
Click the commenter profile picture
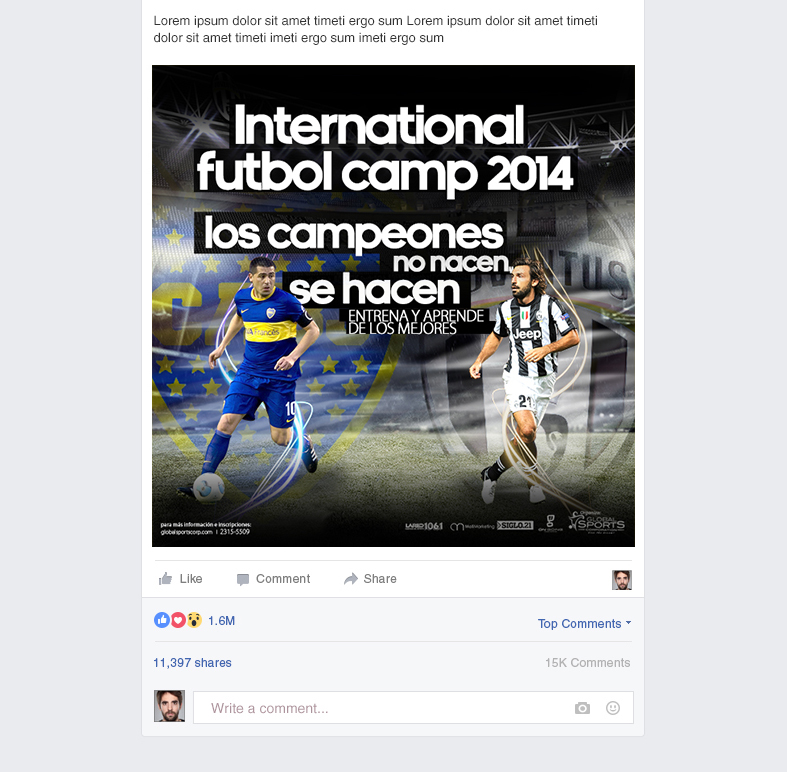tap(169, 706)
